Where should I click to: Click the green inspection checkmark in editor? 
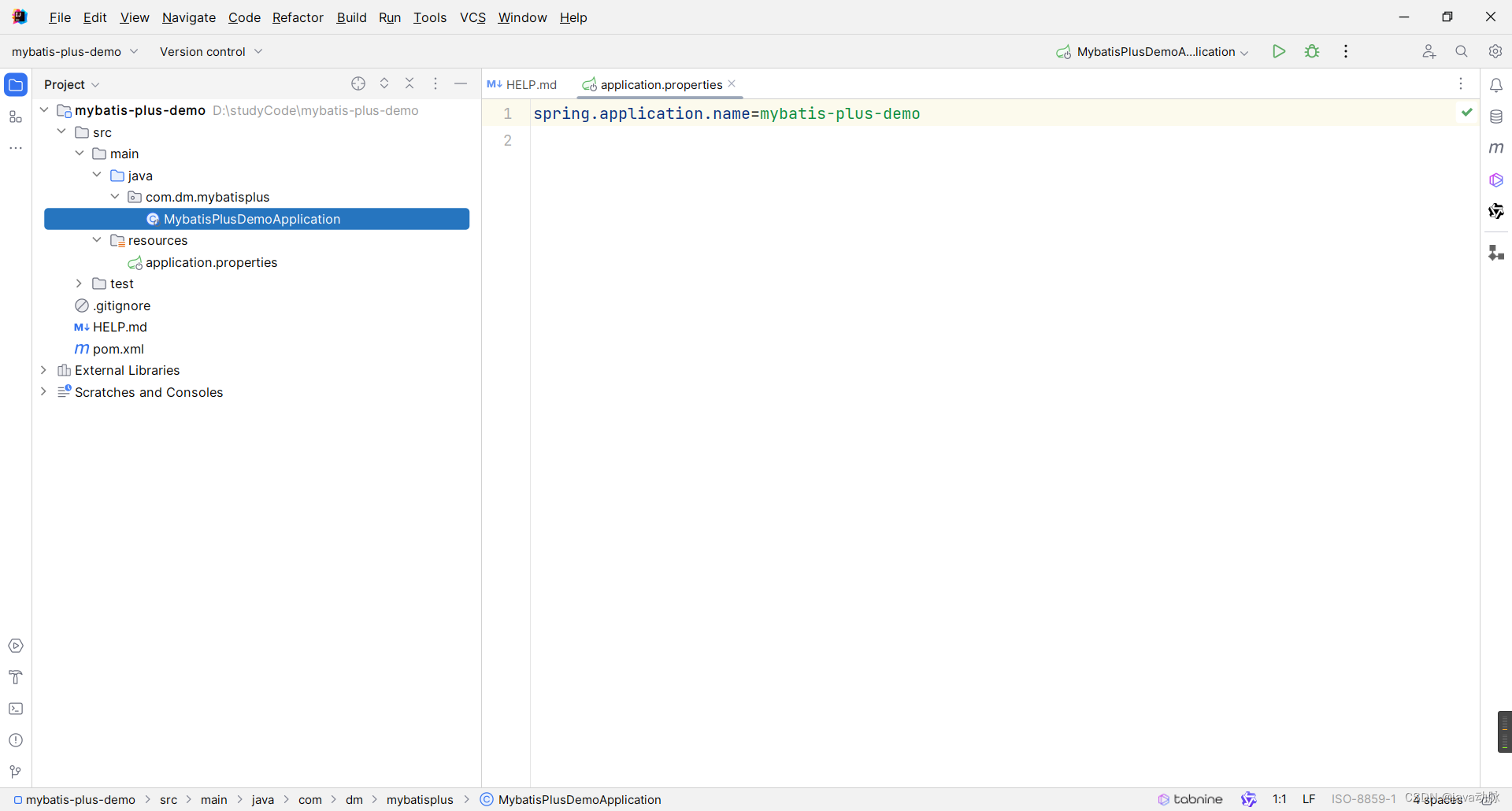click(x=1467, y=113)
